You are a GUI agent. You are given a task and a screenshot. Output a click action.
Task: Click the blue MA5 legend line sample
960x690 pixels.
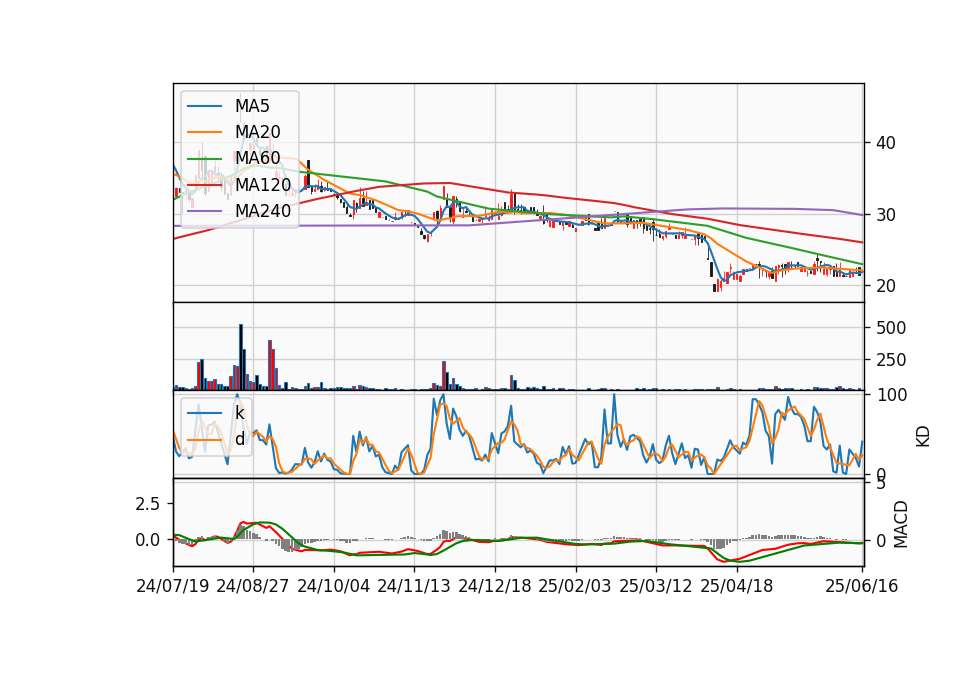[204, 107]
